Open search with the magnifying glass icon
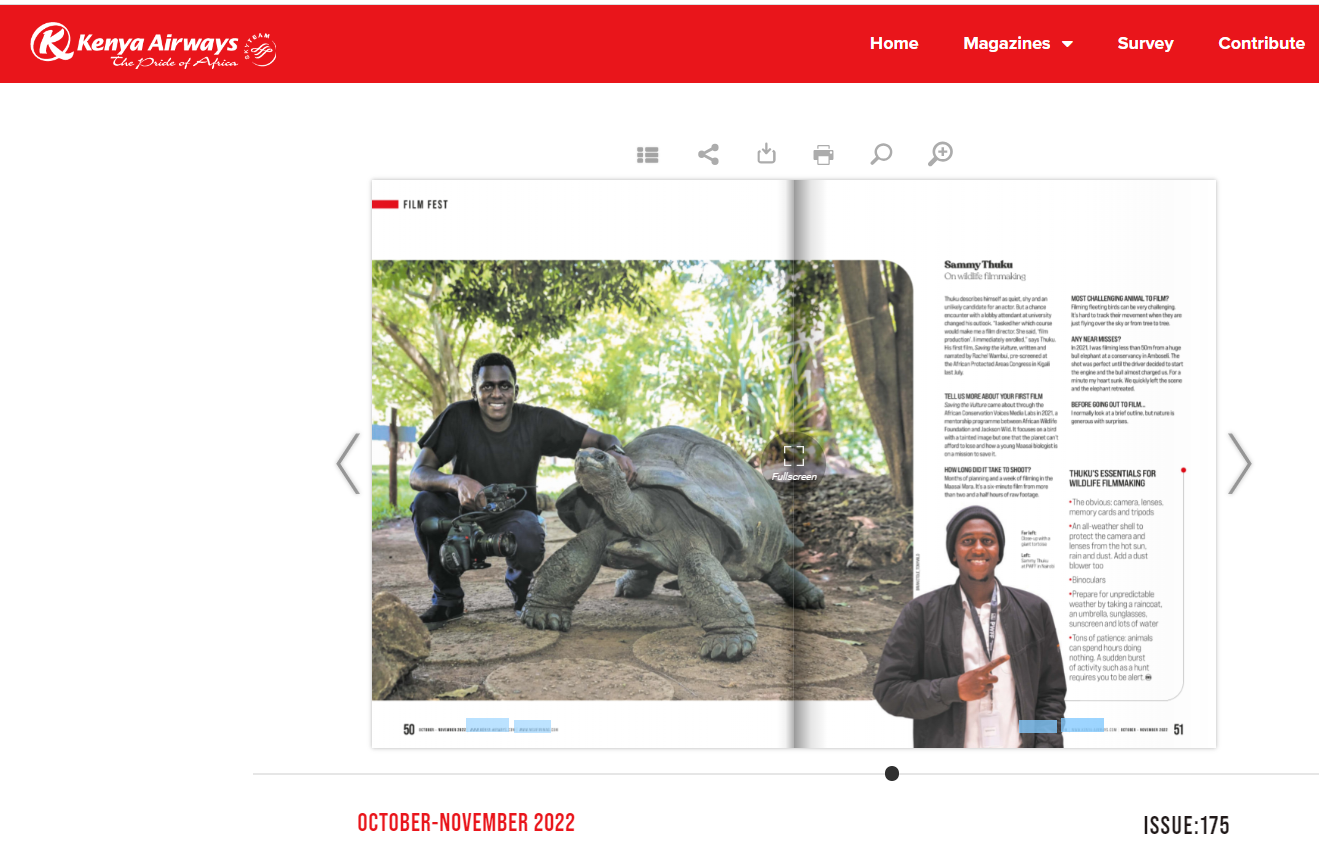The width and height of the screenshot is (1319, 861). click(881, 154)
